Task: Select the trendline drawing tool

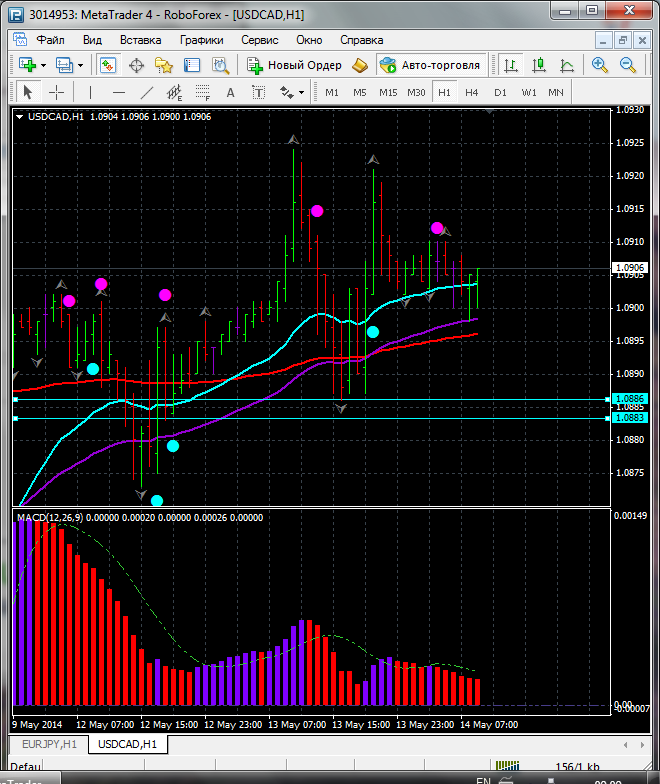Action: [x=147, y=92]
